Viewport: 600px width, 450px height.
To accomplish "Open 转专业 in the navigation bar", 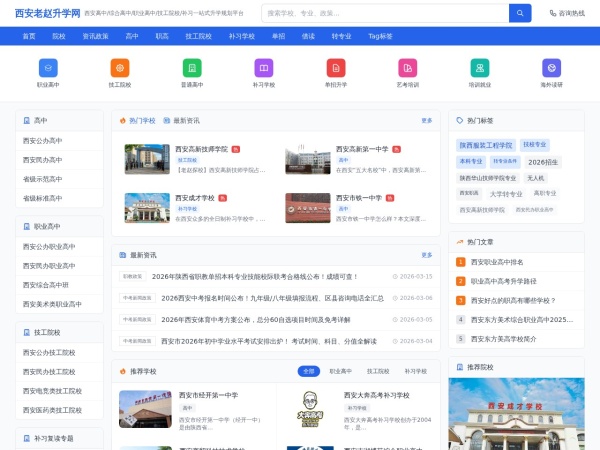I will click(341, 36).
